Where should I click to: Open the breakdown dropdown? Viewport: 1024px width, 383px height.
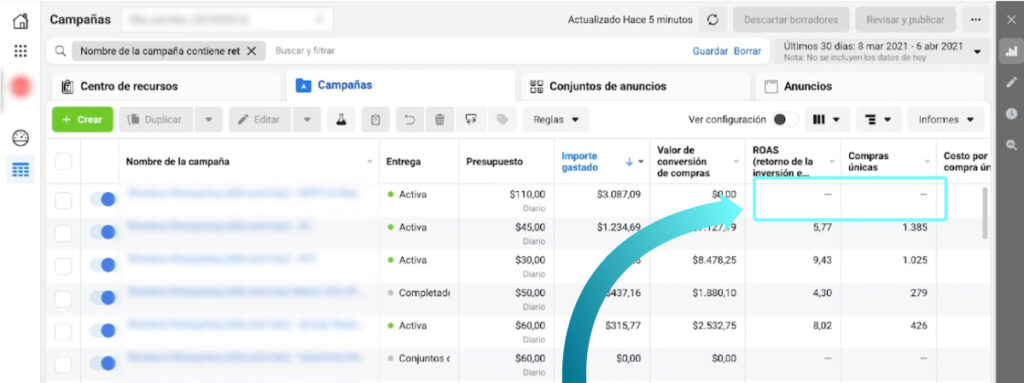click(x=878, y=120)
